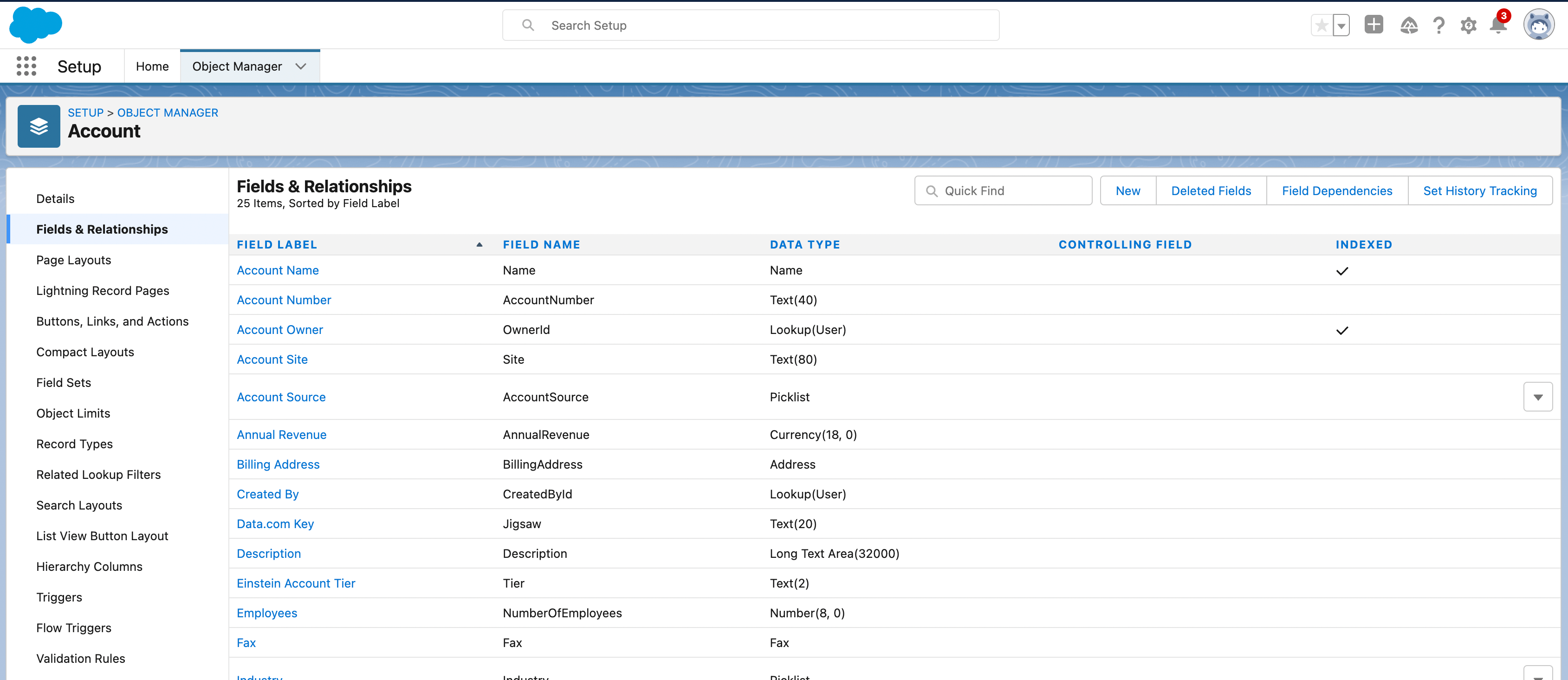
Task: Select Page Layouts in sidebar
Action: 74,260
